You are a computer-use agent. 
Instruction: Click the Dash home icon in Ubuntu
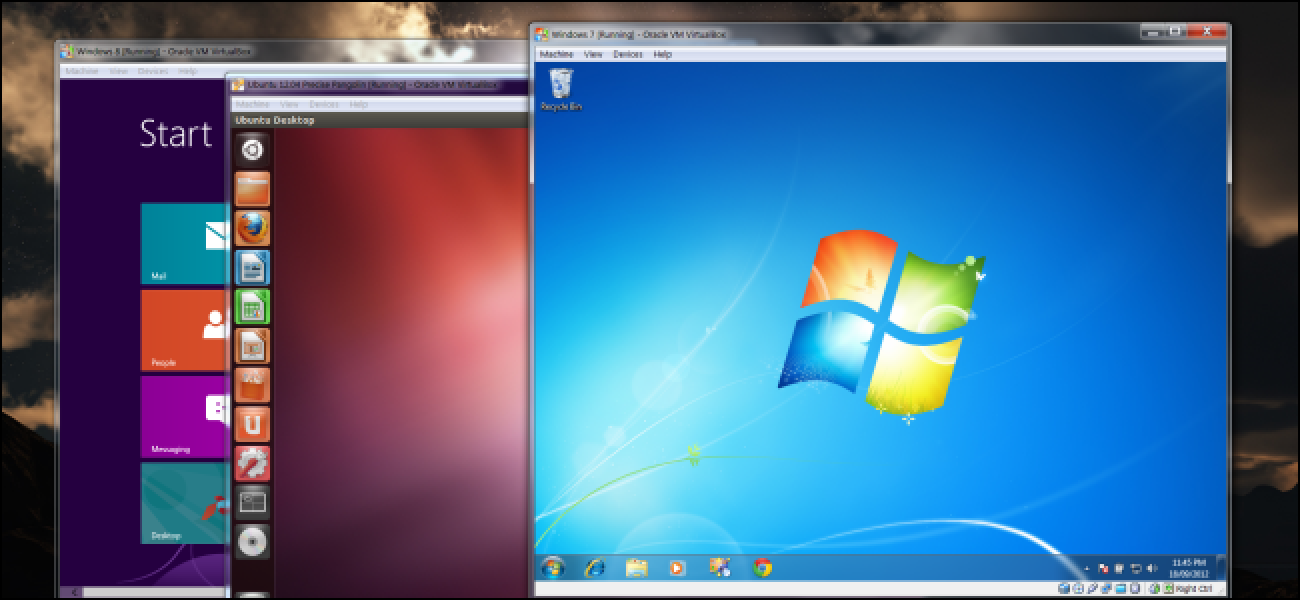coord(253,149)
